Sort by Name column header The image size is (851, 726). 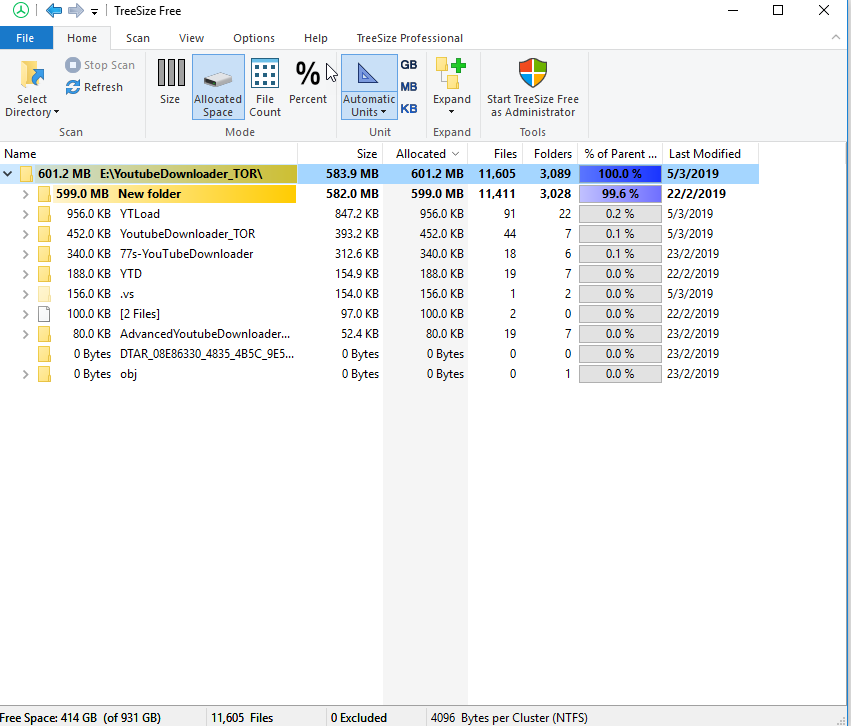coord(149,154)
